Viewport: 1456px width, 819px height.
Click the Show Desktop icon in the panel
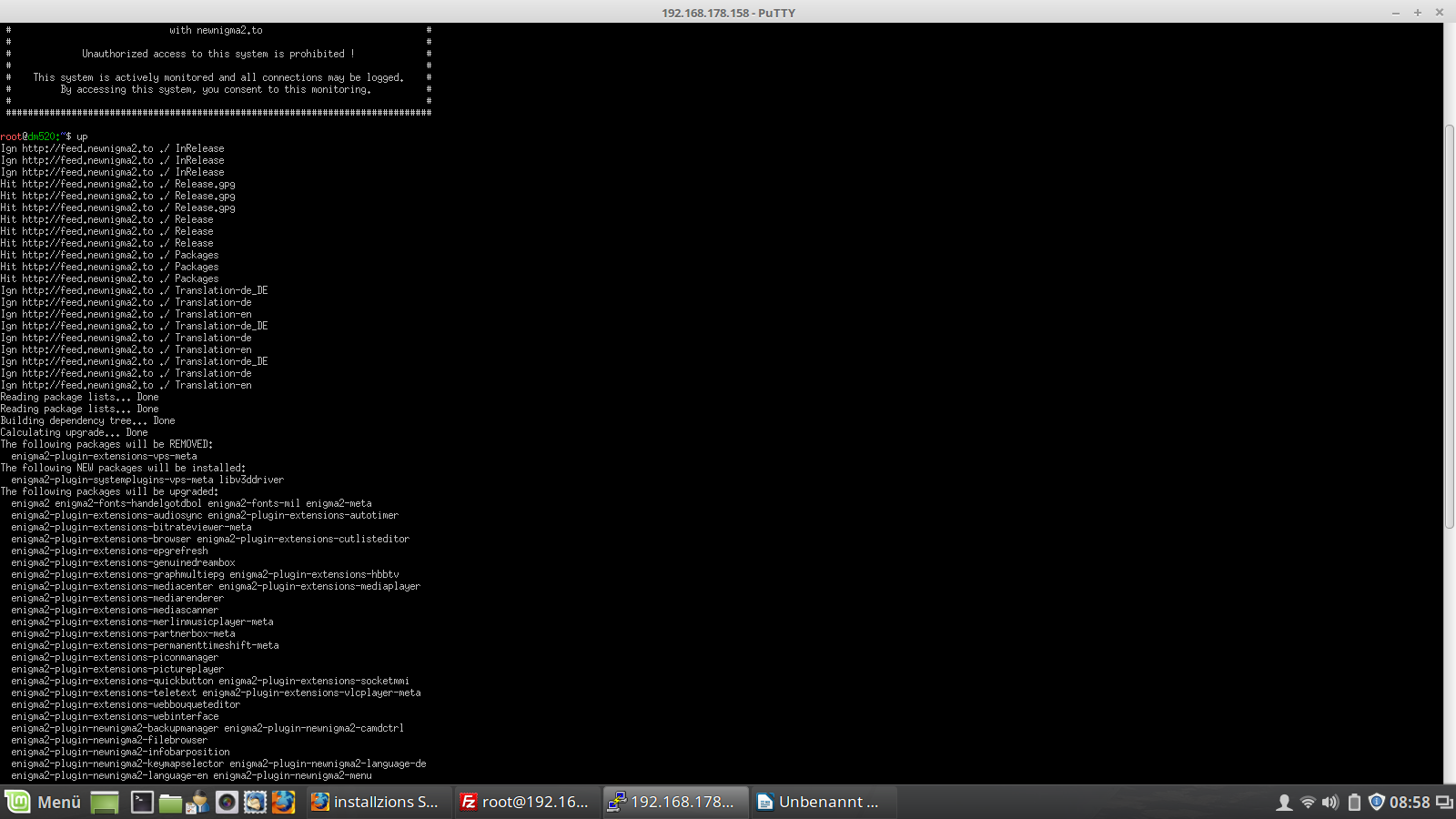(105, 802)
